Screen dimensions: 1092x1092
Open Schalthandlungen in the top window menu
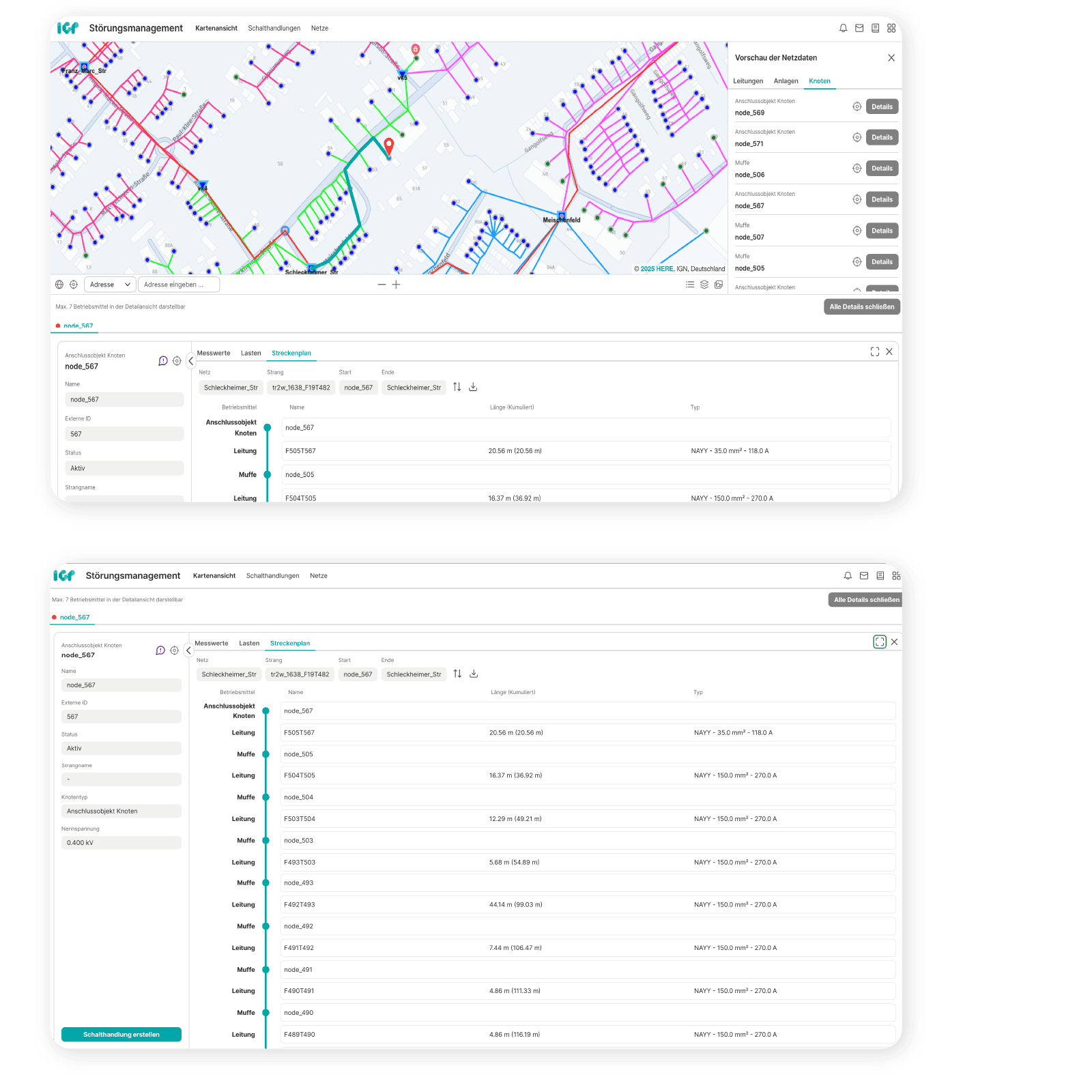point(274,28)
